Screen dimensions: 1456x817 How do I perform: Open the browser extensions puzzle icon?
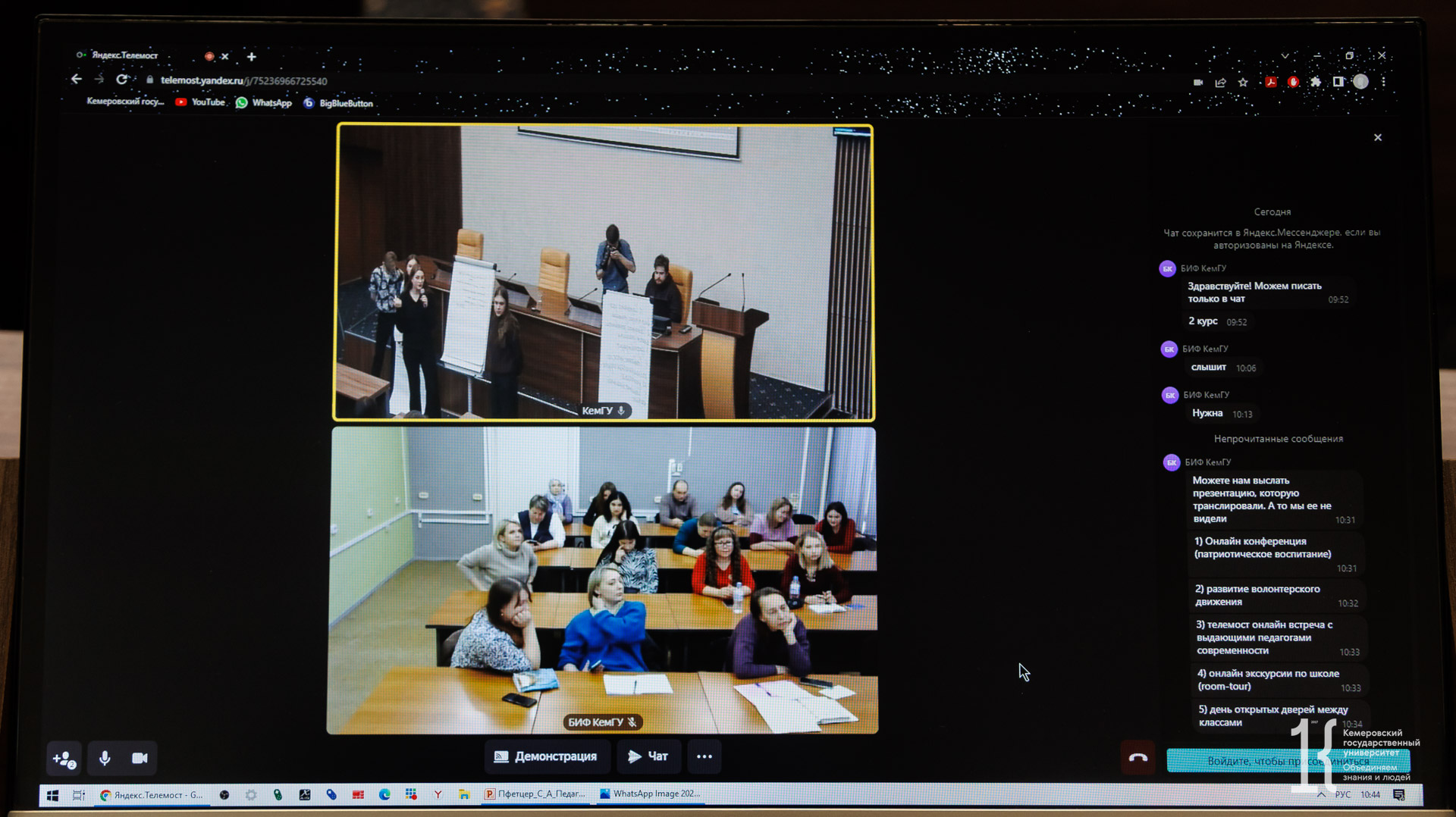click(x=1316, y=82)
